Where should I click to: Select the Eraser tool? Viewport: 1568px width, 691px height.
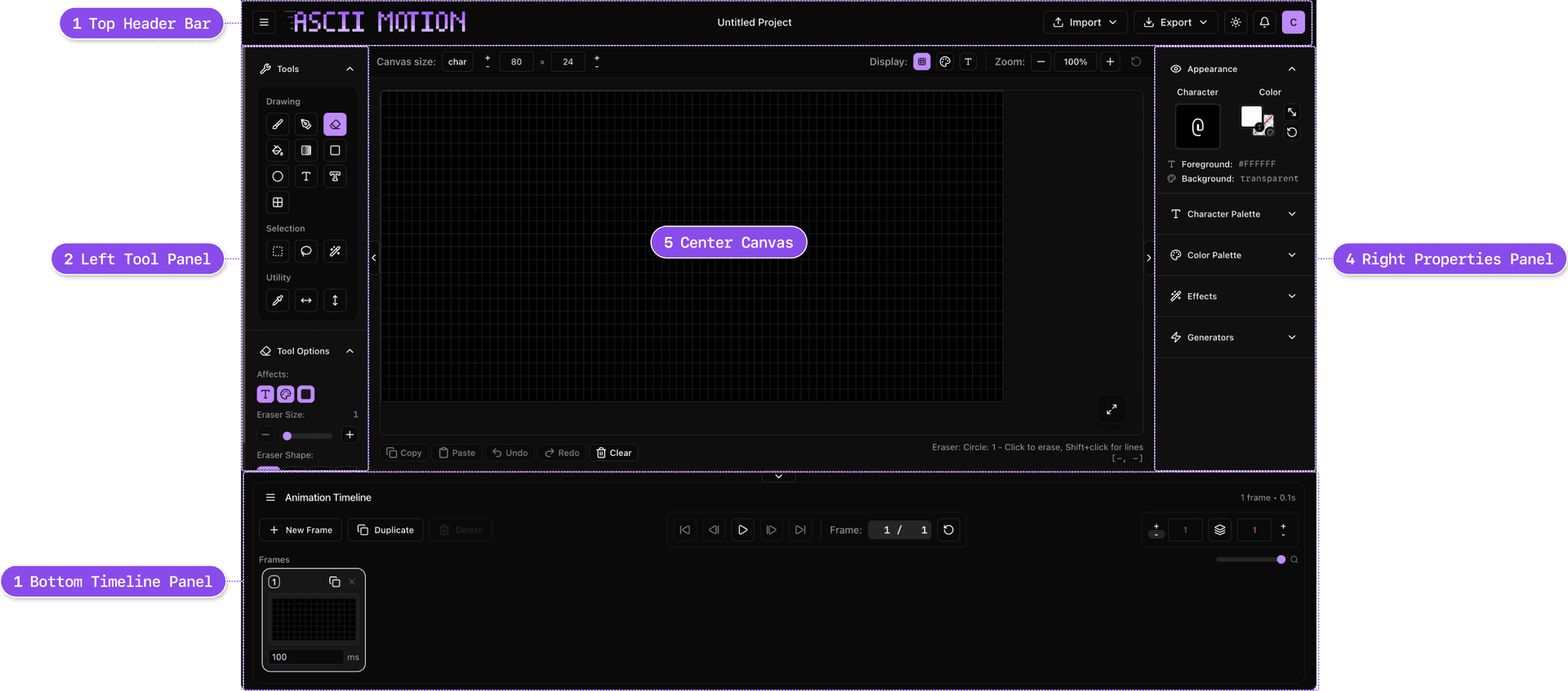pos(335,124)
